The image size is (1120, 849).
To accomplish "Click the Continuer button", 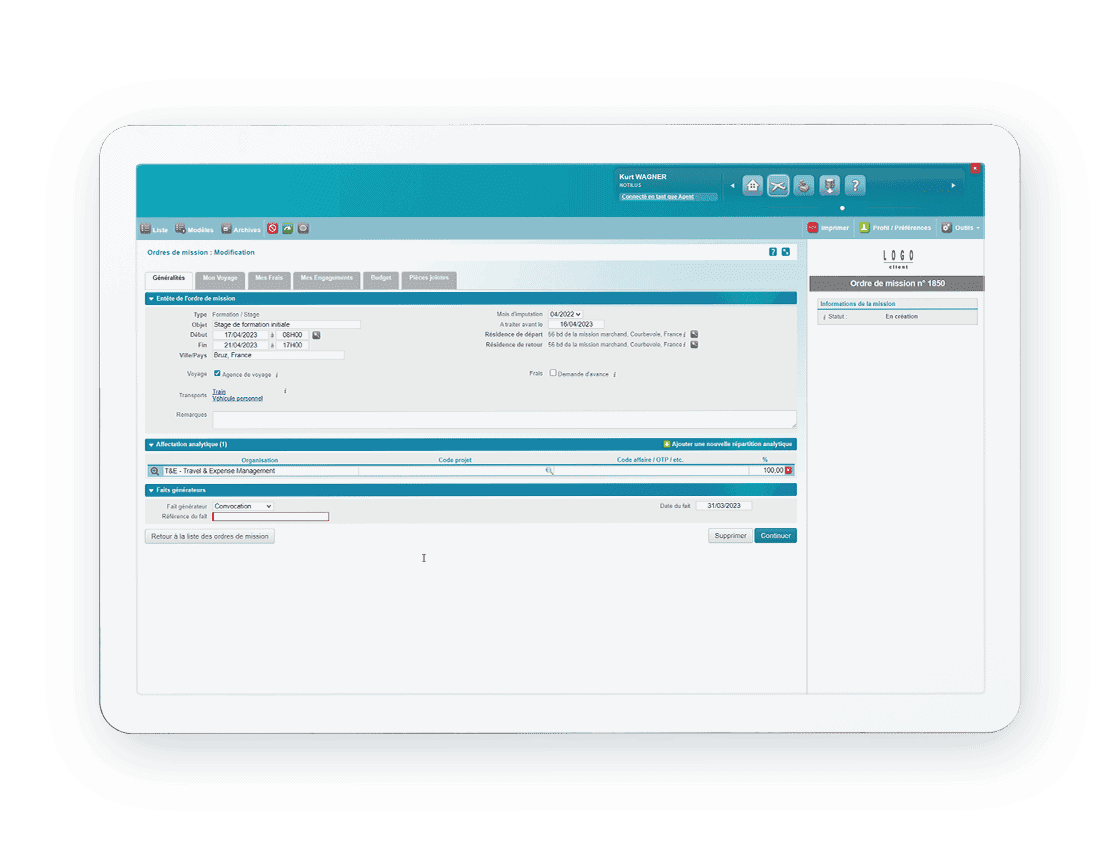I will (x=775, y=536).
